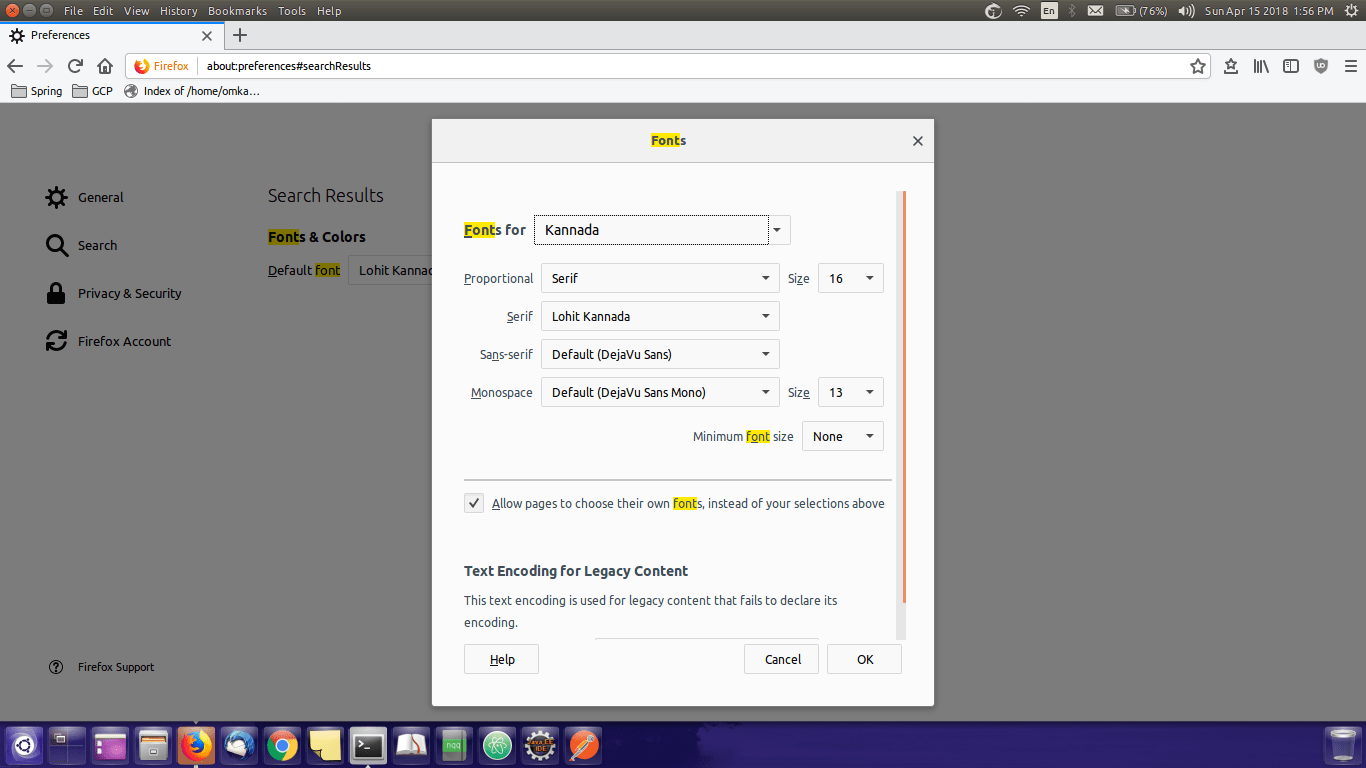
Task: Open the Library toolbar icon
Action: (1261, 66)
